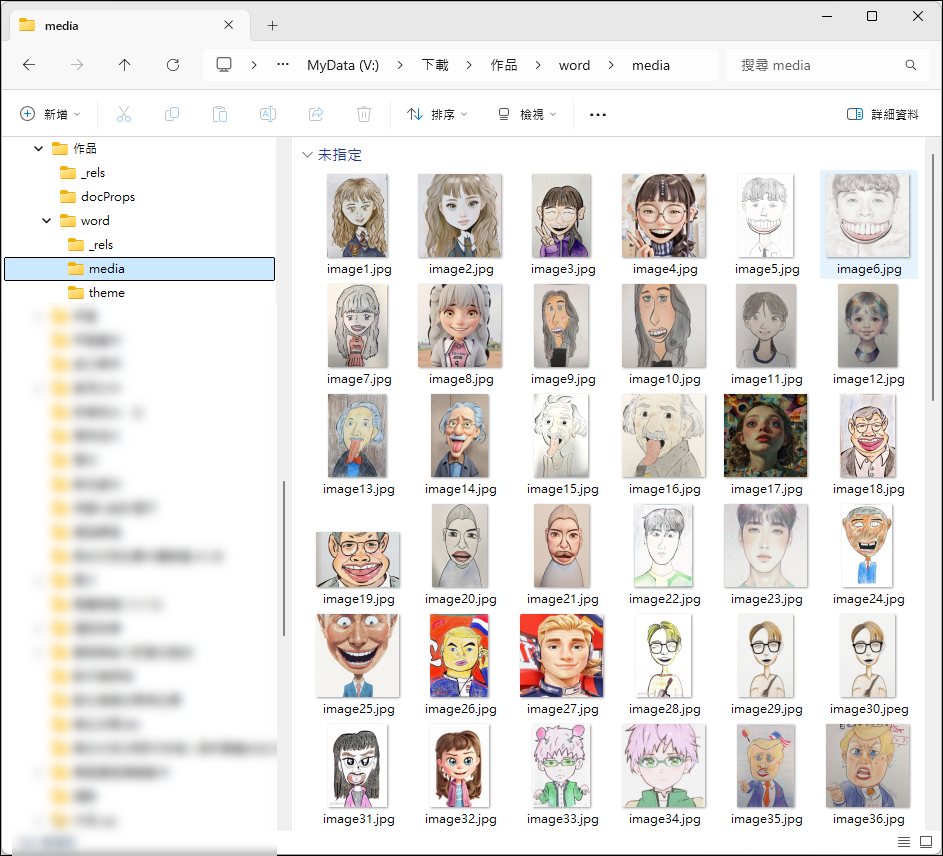The width and height of the screenshot is (943, 856).
Task: Click the Cut scissors icon in toolbar
Action: pos(124,114)
